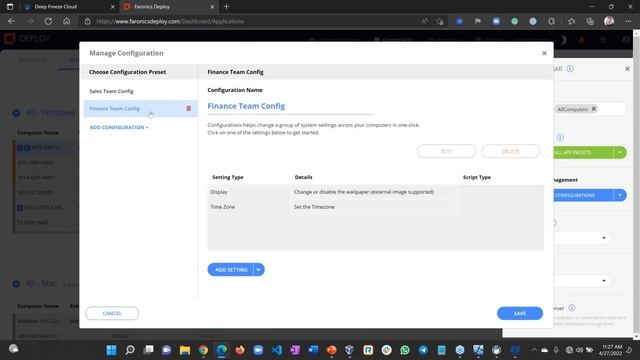Delete Finance Team Config using red trash icon
The width and height of the screenshot is (640, 360).
tap(189, 109)
